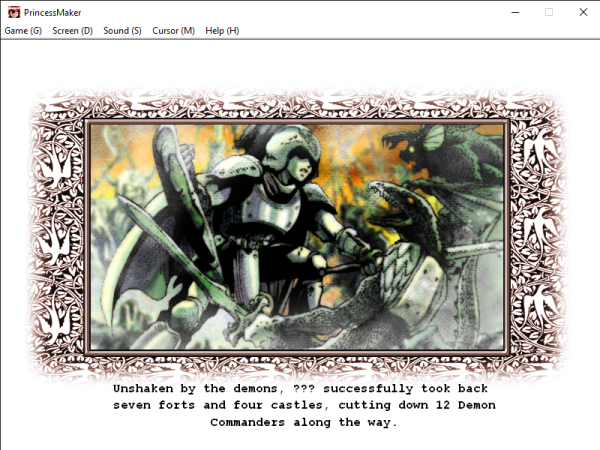600x450 pixels.
Task: Maximize the PrincessMaker window
Action: (548, 11)
